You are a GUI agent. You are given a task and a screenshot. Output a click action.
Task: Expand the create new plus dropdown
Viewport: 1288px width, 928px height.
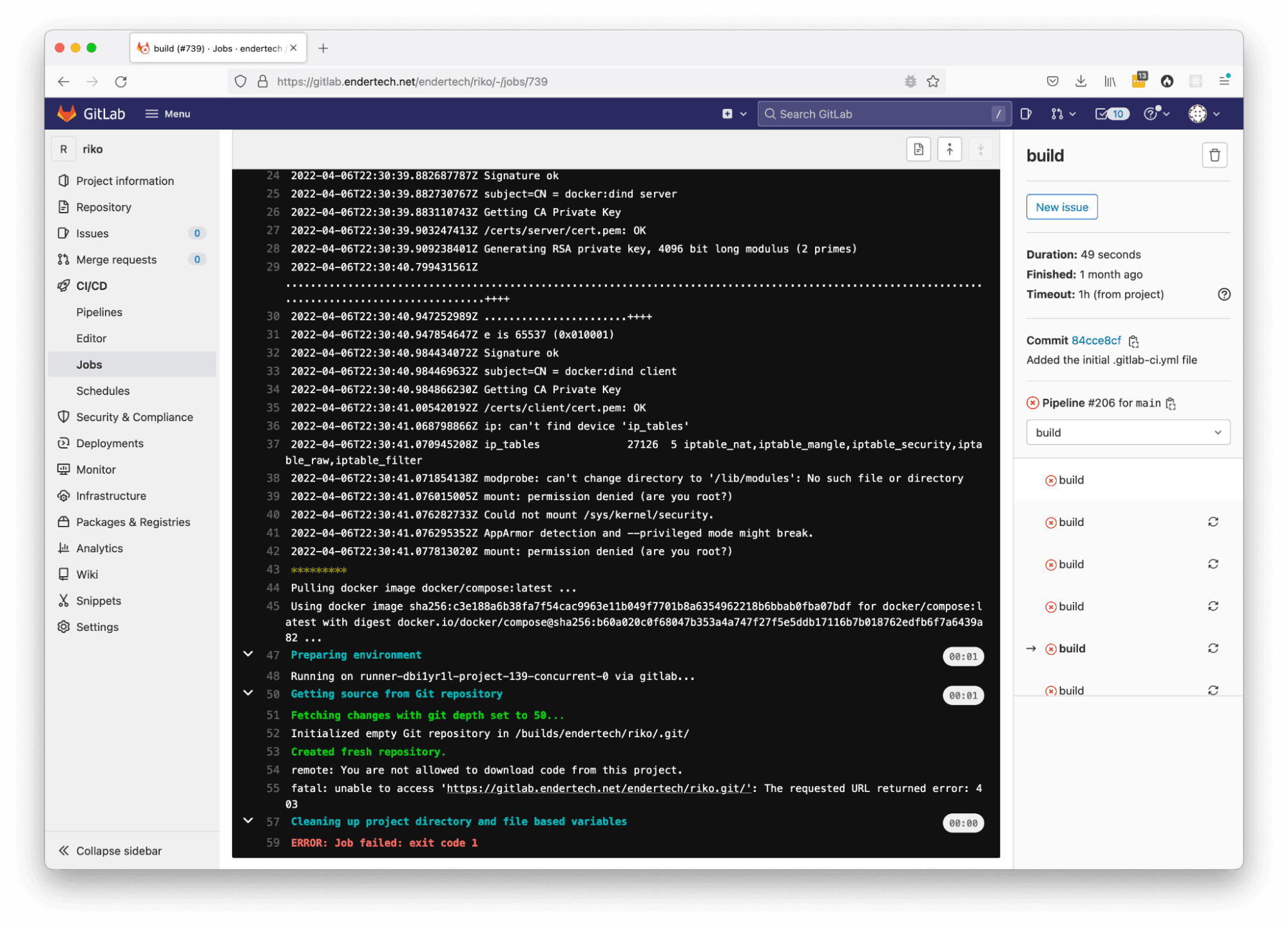pyautogui.click(x=734, y=114)
